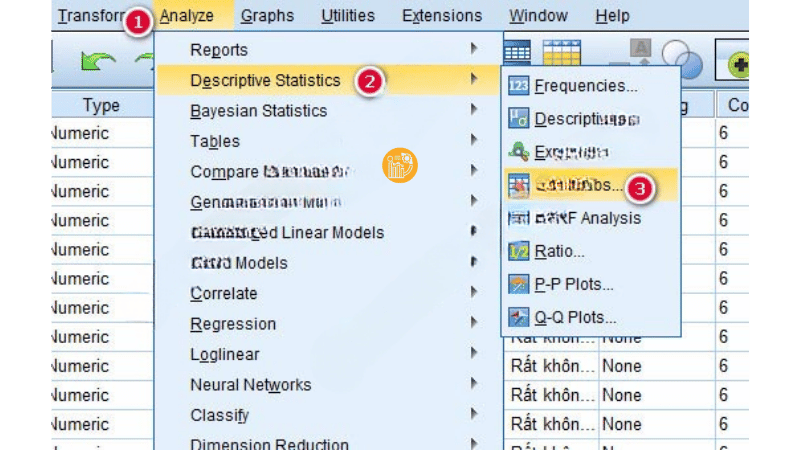Open the Loglinear submenu
Viewport: 800px width, 450px height.
point(328,354)
